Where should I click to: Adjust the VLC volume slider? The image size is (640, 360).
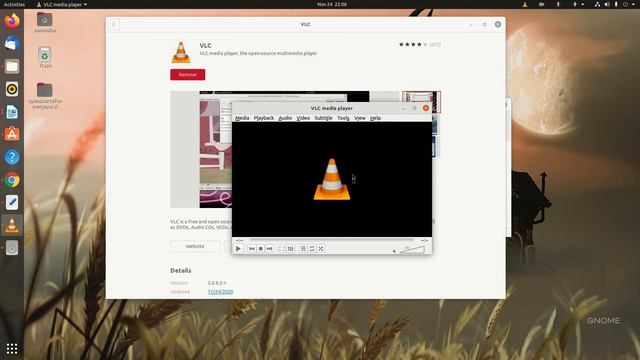412,250
